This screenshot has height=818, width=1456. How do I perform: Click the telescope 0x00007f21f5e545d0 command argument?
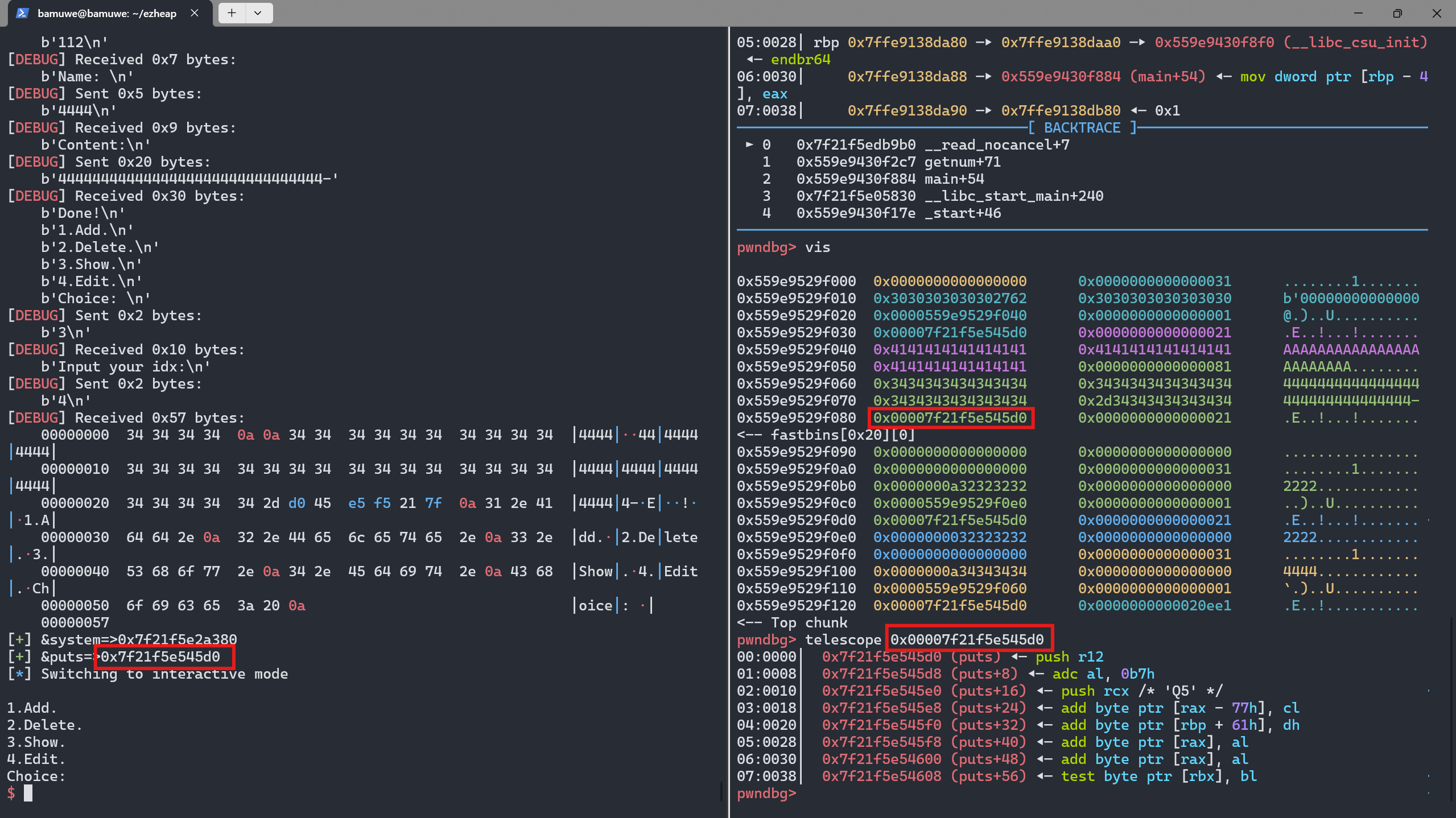(x=967, y=639)
